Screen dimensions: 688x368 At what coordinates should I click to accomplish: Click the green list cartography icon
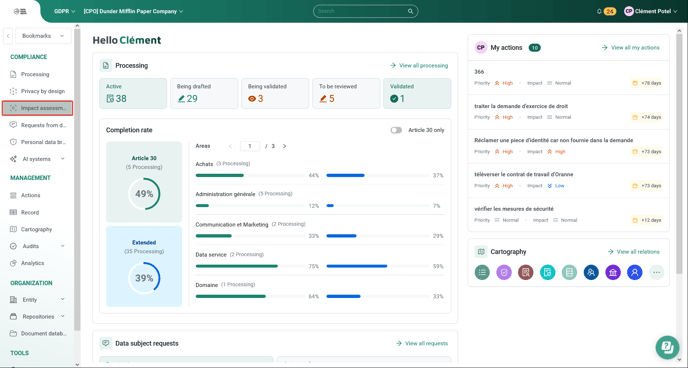[482, 272]
